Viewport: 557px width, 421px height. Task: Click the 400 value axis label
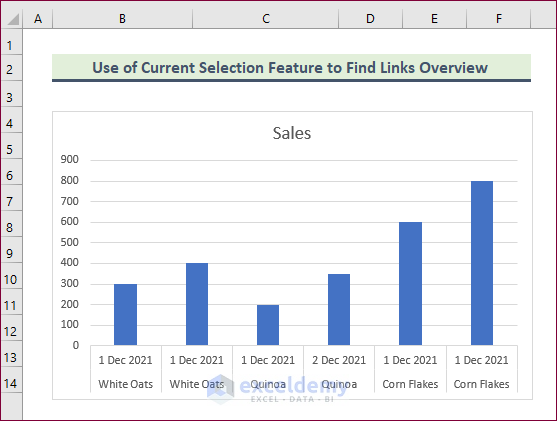point(70,263)
